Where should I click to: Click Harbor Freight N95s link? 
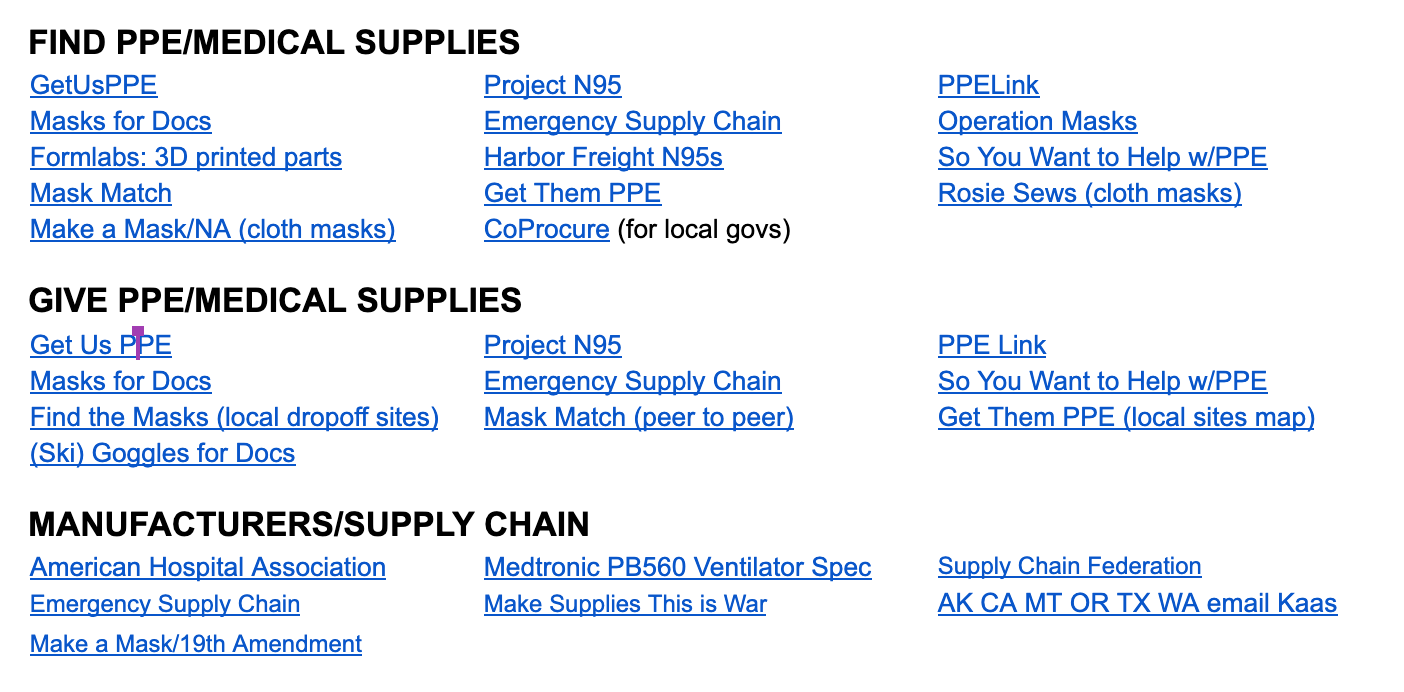pos(603,157)
